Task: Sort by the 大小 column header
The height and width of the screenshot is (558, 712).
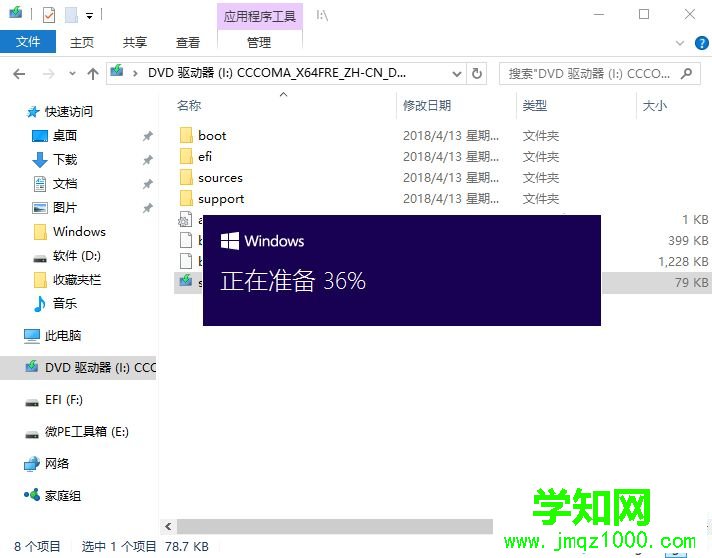Action: coord(654,105)
